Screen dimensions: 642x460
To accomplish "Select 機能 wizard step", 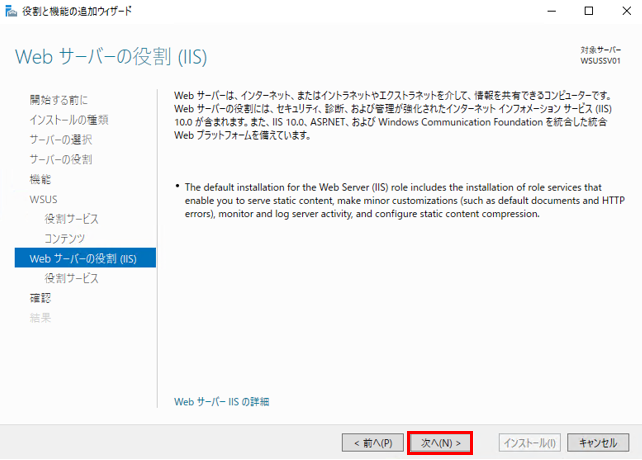I will click(x=40, y=179).
